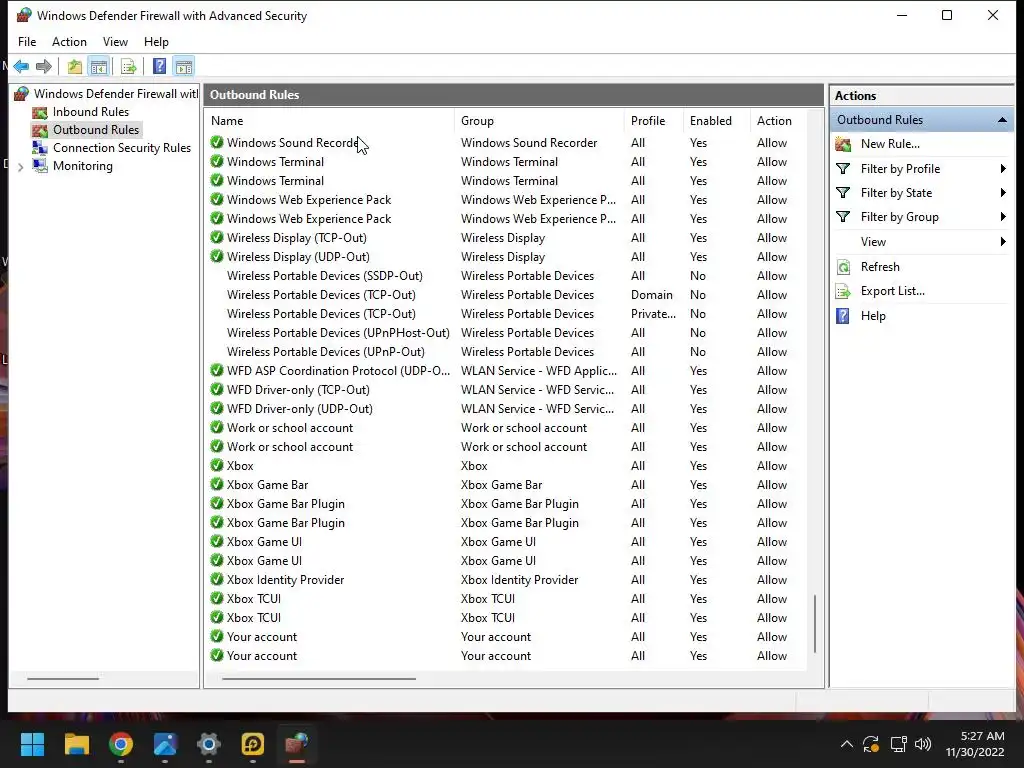Viewport: 1024px width, 768px height.
Task: Click the Forward arrow toolbar icon
Action: pos(44,66)
